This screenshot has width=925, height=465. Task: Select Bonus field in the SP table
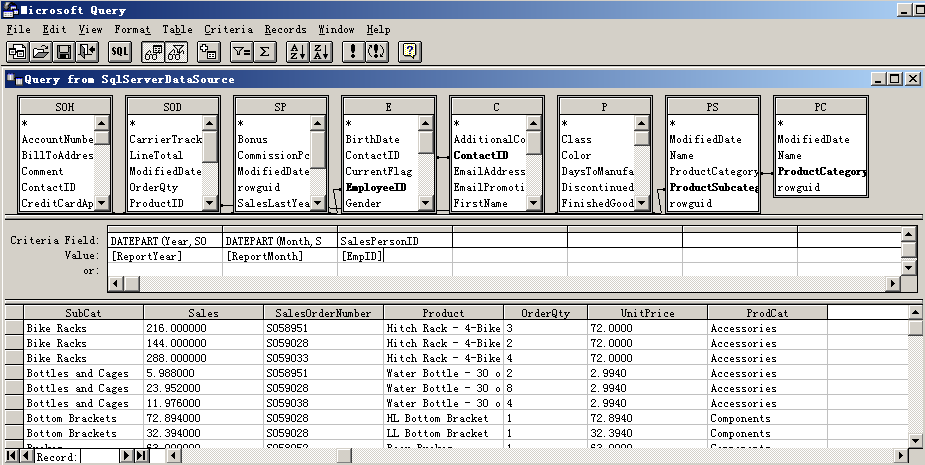tap(252, 140)
